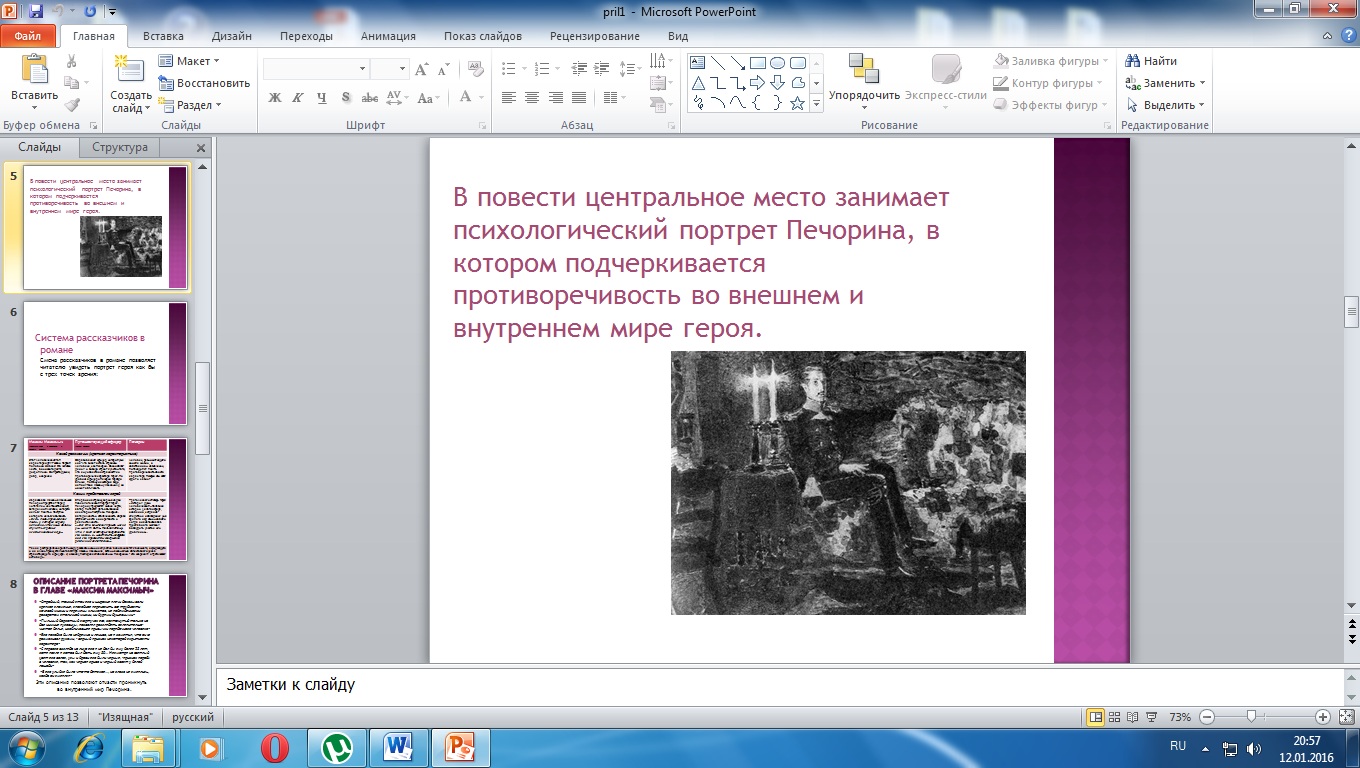Switch to the Структура outline tab
The width and height of the screenshot is (1360, 768).
120,147
